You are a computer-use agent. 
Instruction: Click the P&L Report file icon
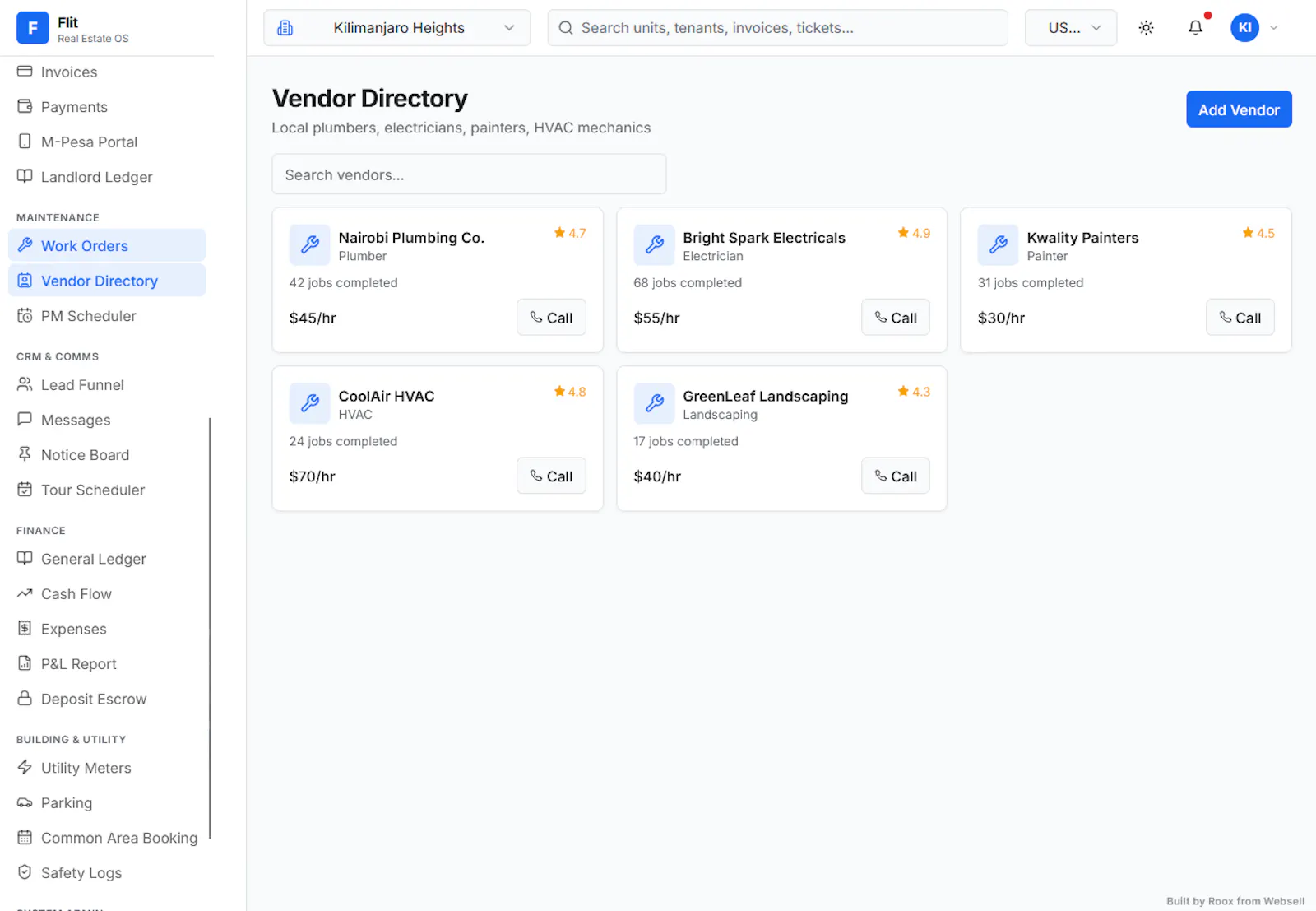[x=25, y=663]
